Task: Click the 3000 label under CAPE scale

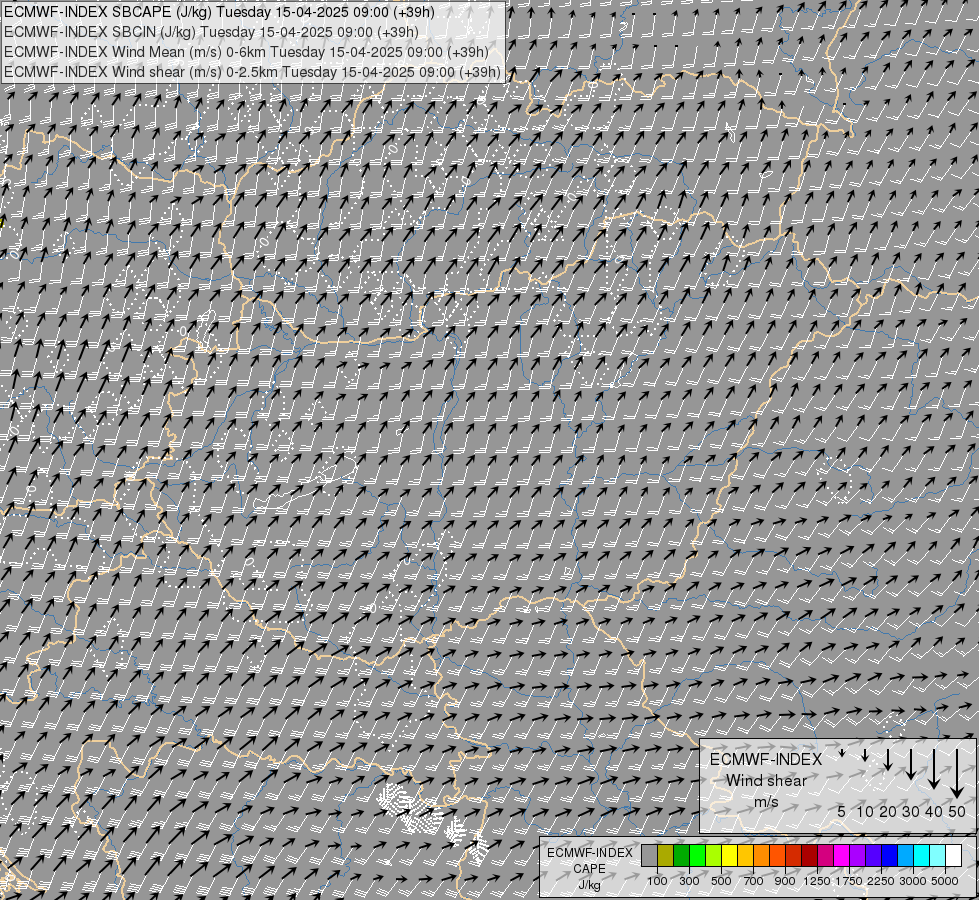Action: (913, 881)
